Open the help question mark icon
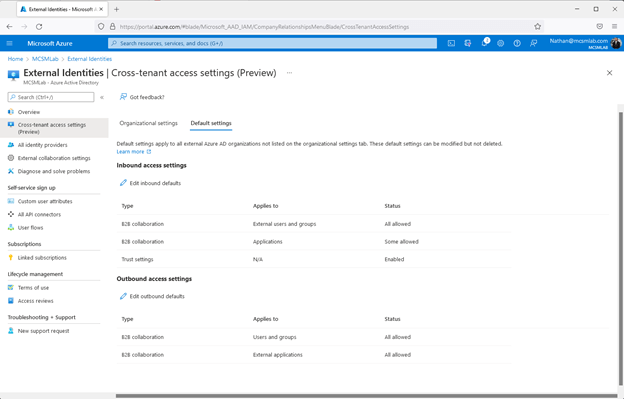The width and height of the screenshot is (624, 399). 517,43
